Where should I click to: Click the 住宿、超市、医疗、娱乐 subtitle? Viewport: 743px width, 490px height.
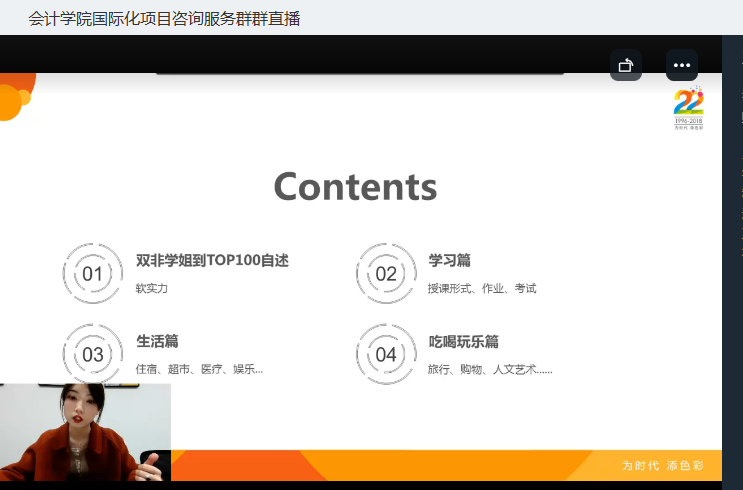[199, 369]
